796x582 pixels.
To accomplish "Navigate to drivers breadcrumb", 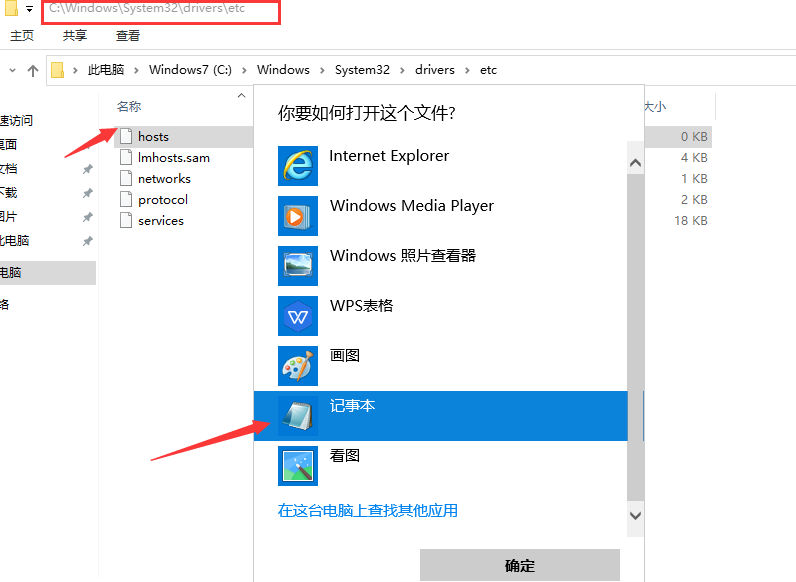I will [x=435, y=70].
